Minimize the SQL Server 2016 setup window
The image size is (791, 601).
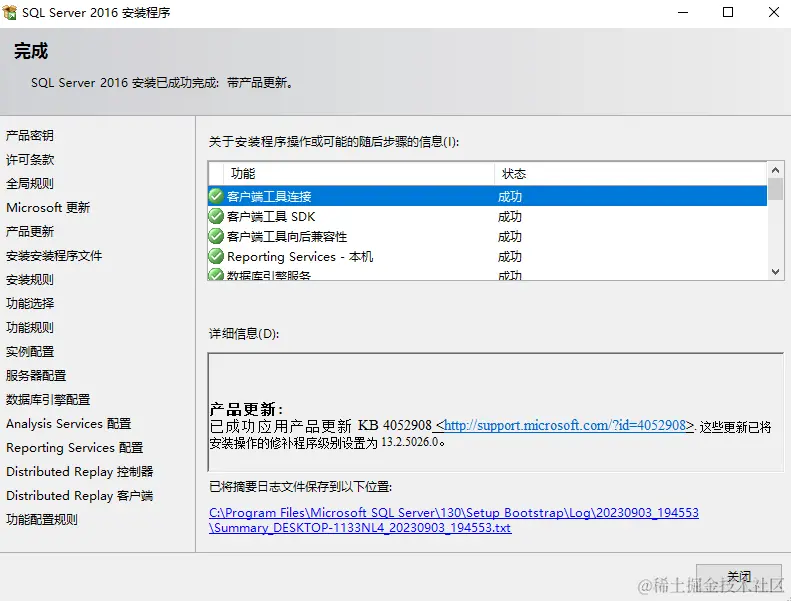pos(683,12)
